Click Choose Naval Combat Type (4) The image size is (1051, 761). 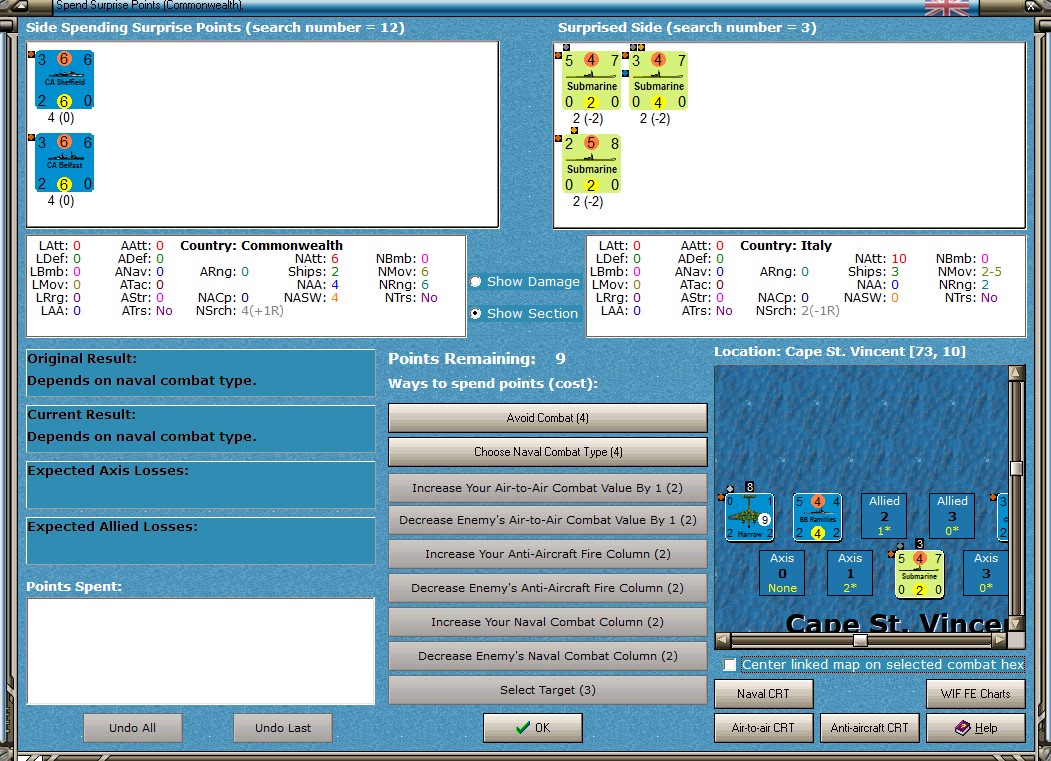point(548,452)
